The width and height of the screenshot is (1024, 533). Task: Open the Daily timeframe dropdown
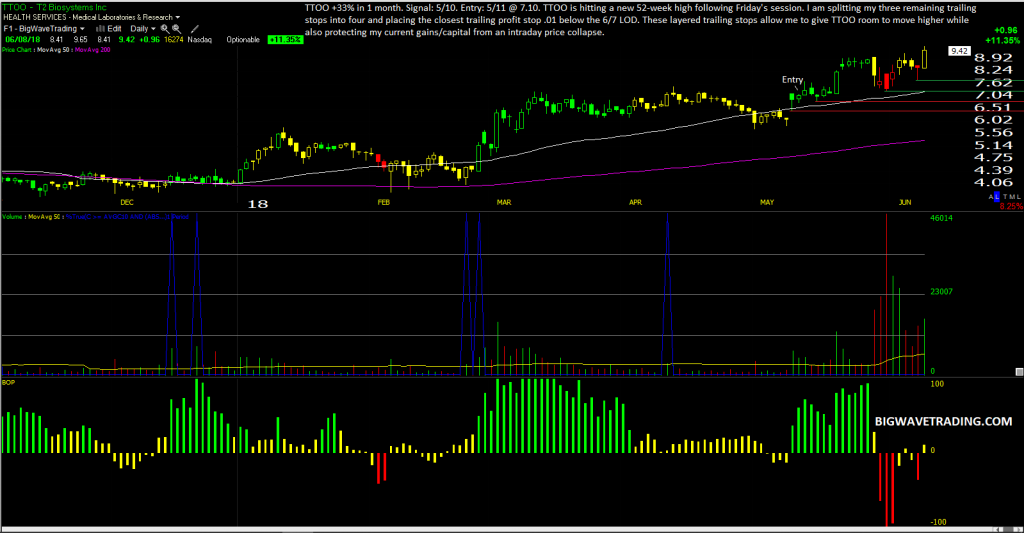[x=143, y=29]
